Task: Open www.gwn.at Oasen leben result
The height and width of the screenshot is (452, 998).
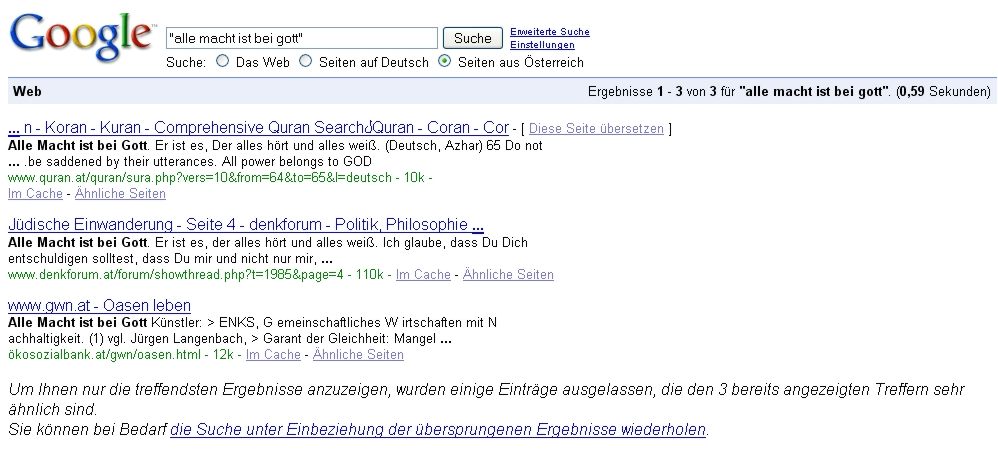Action: pyautogui.click(x=98, y=305)
